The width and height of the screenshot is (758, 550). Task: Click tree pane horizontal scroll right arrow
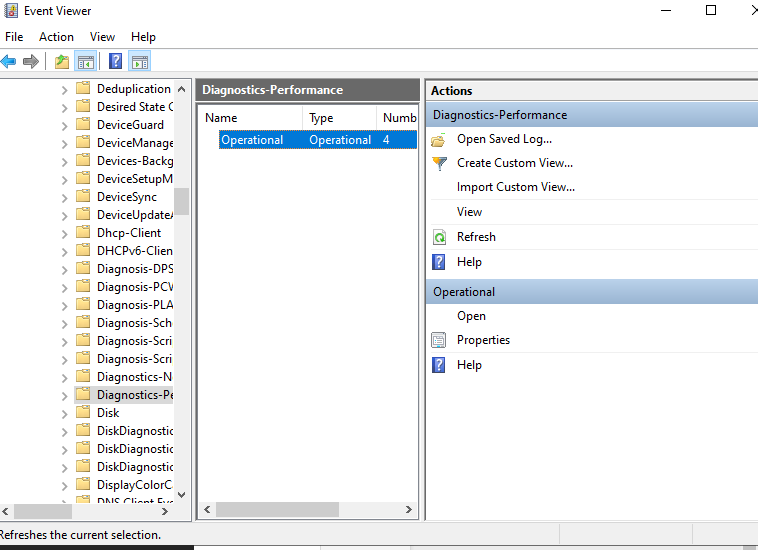165,511
